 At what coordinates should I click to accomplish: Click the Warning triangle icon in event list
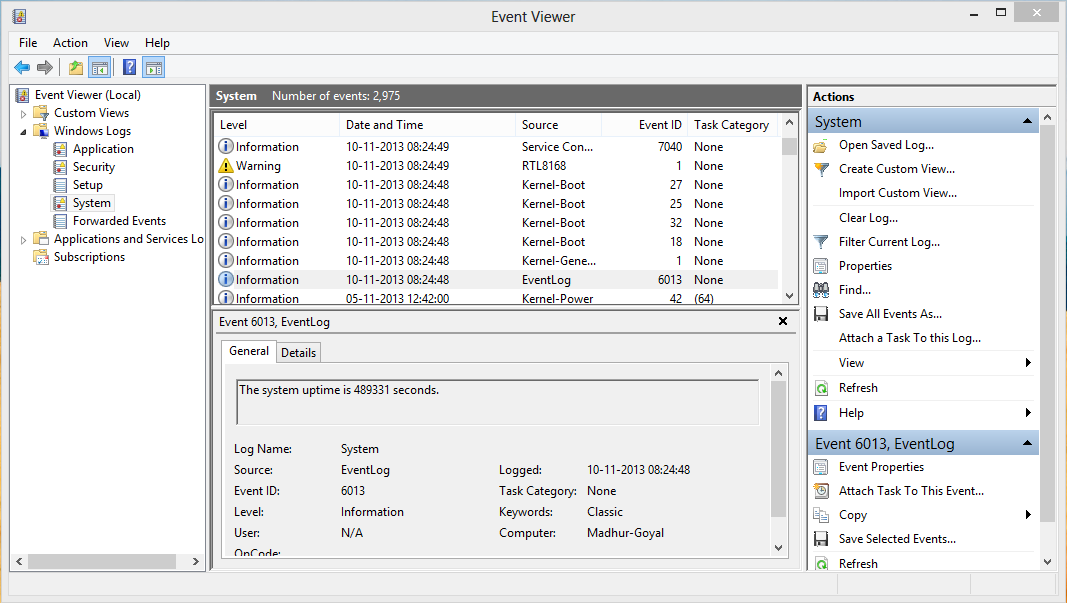(225, 165)
